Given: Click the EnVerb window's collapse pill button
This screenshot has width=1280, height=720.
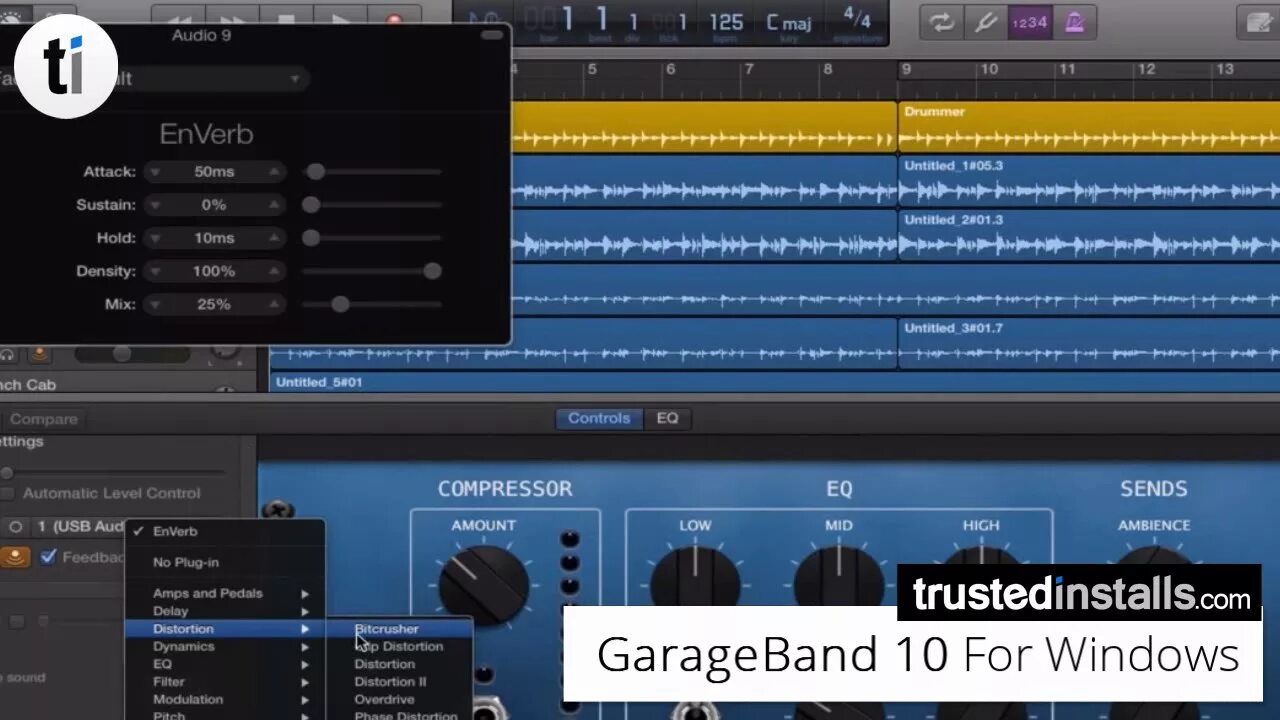Looking at the screenshot, I should [x=492, y=35].
